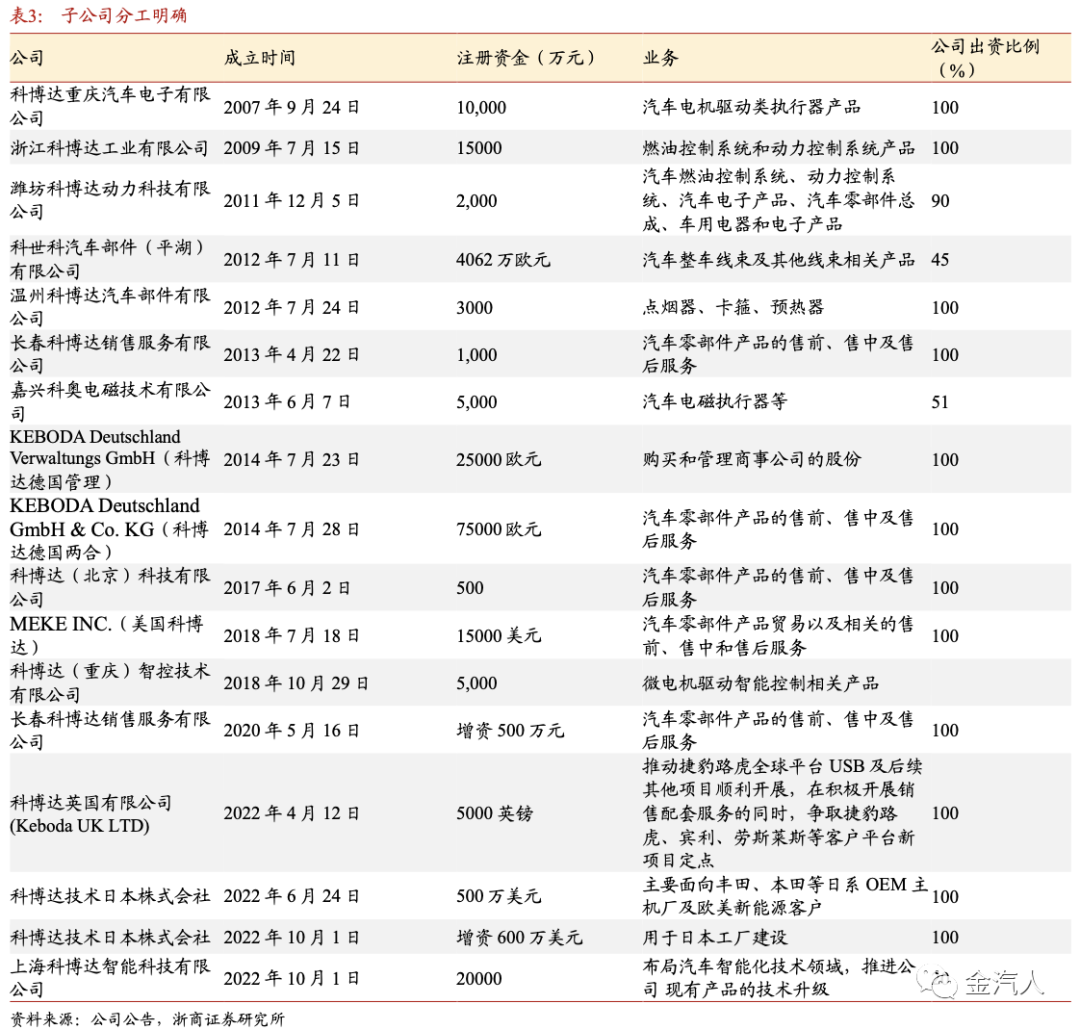Click the text 点烟器、卡箍、预热器
Screen dimensions: 1080x1030
(734, 307)
